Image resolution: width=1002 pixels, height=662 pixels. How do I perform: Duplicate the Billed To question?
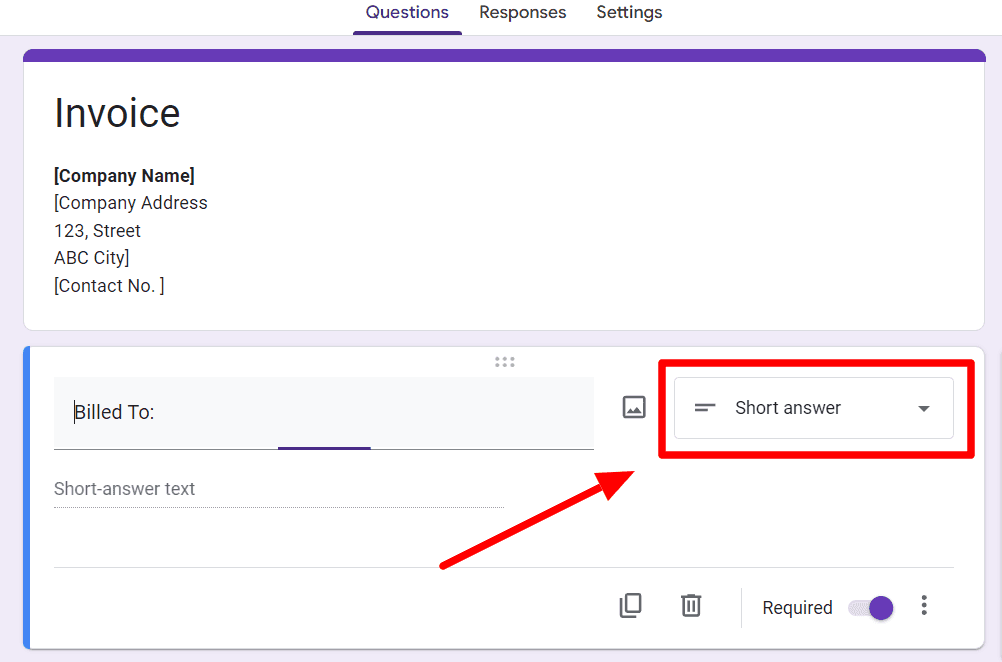click(x=631, y=606)
